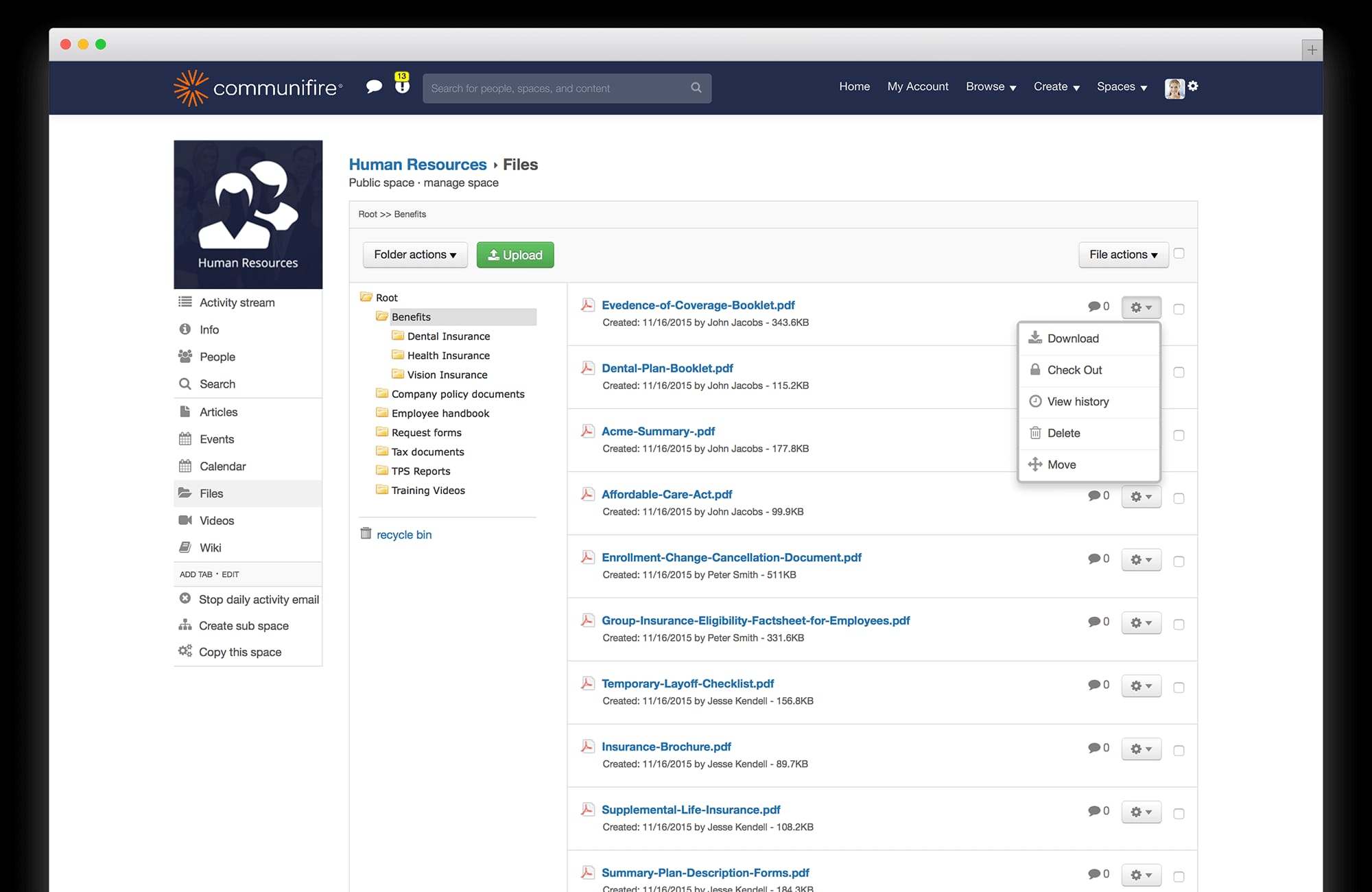1372x892 pixels.
Task: Open the Activity stream sidebar item
Action: [236, 302]
